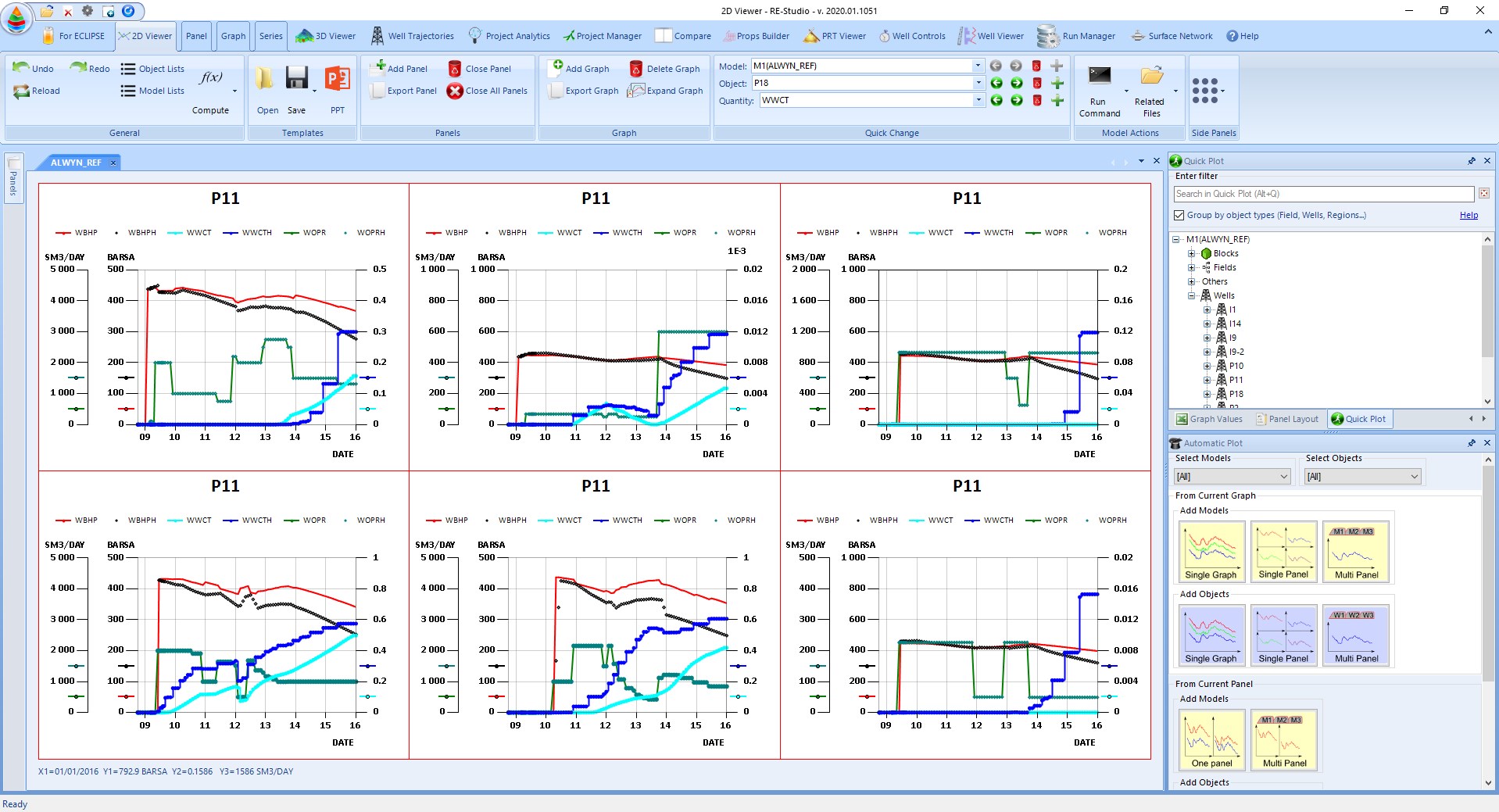Click the Panels vertical side tab
The height and width of the screenshot is (812, 1499).
click(x=13, y=179)
